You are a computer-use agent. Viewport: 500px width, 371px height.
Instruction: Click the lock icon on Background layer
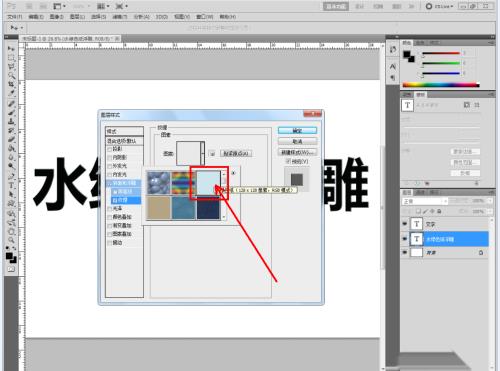(481, 253)
